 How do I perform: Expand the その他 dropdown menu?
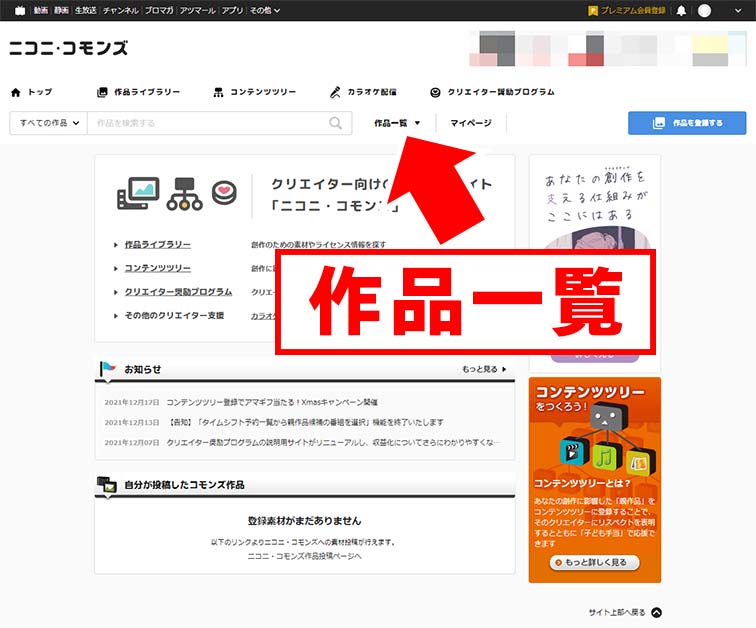pyautogui.click(x=264, y=10)
